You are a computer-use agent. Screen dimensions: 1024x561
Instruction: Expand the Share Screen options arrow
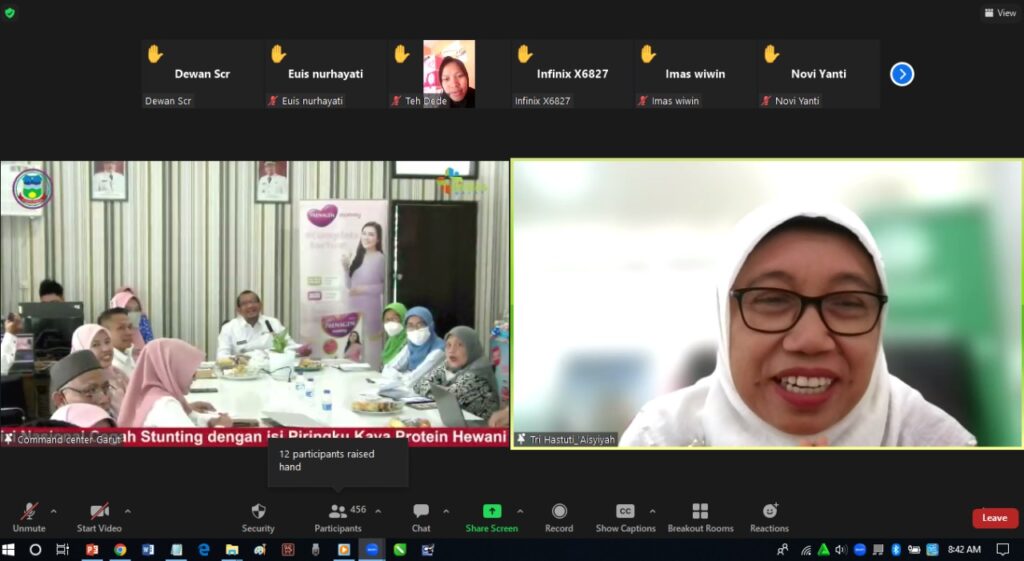[520, 511]
